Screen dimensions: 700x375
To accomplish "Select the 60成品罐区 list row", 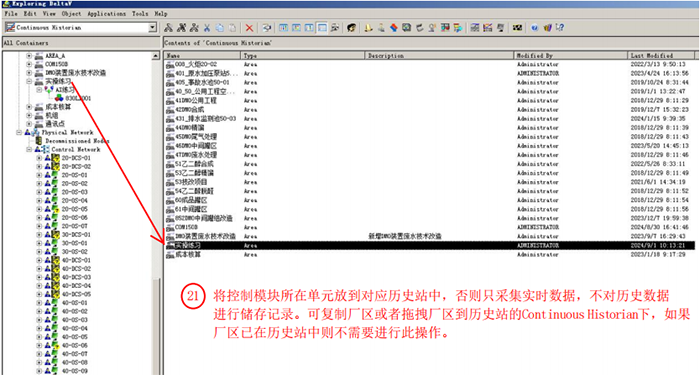I will point(429,200).
